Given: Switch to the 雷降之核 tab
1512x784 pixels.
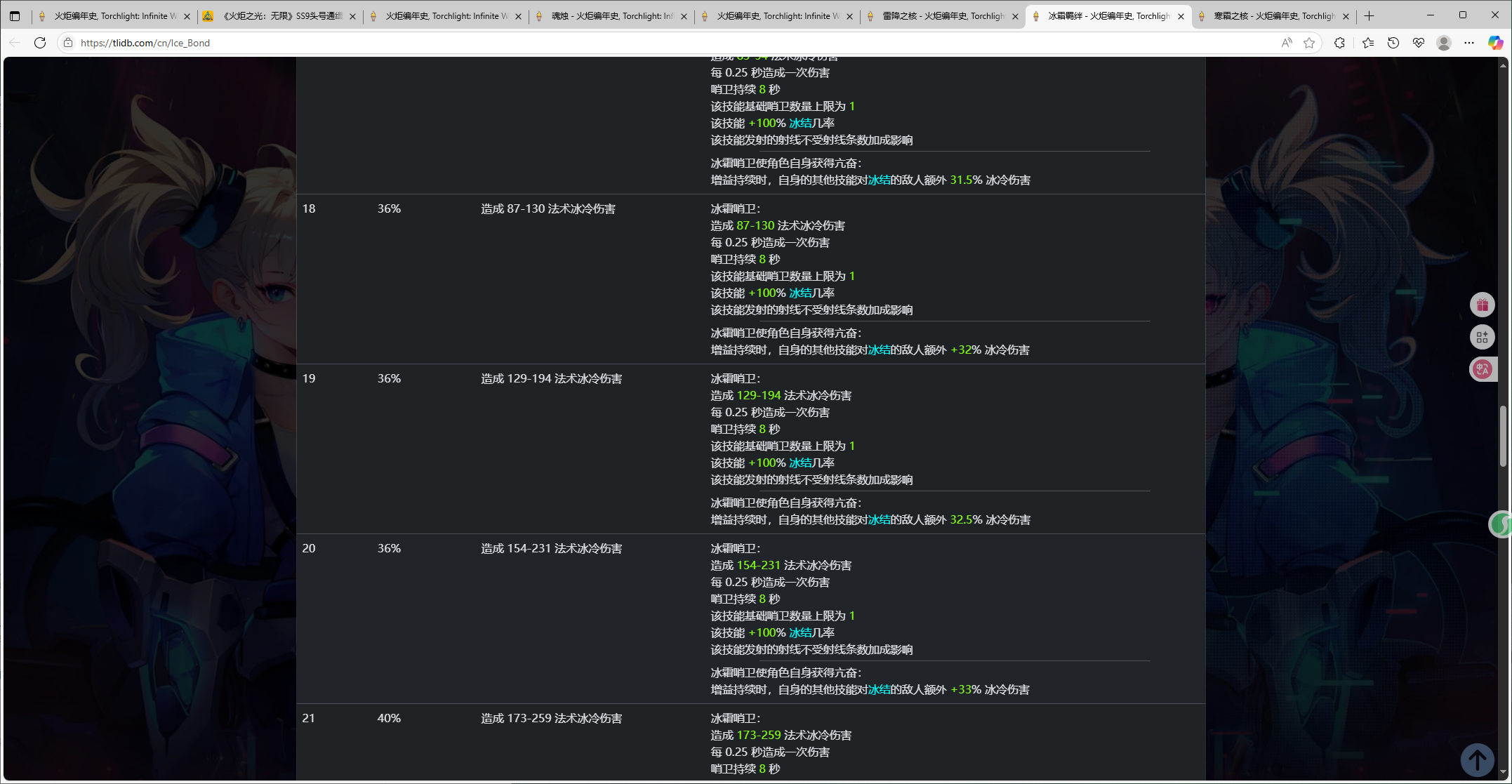Looking at the screenshot, I should [x=942, y=15].
